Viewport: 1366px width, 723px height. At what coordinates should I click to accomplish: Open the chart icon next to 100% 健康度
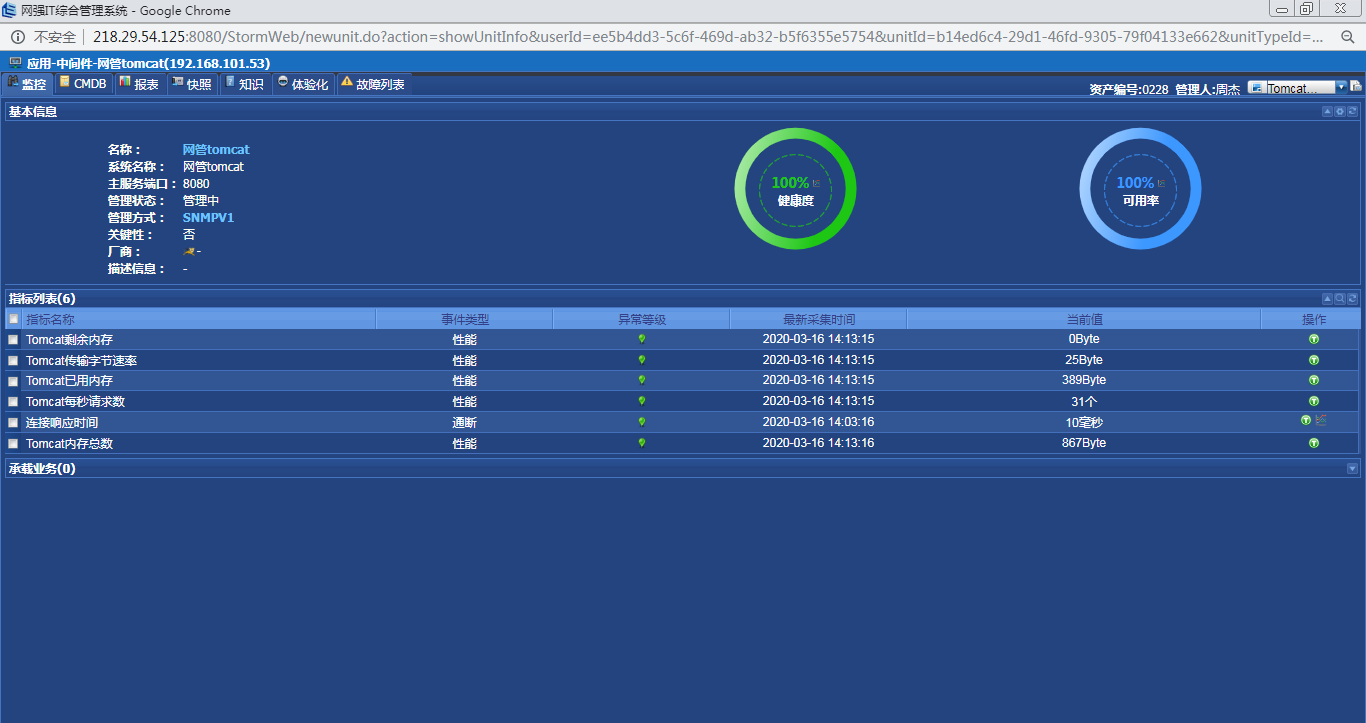point(816,183)
